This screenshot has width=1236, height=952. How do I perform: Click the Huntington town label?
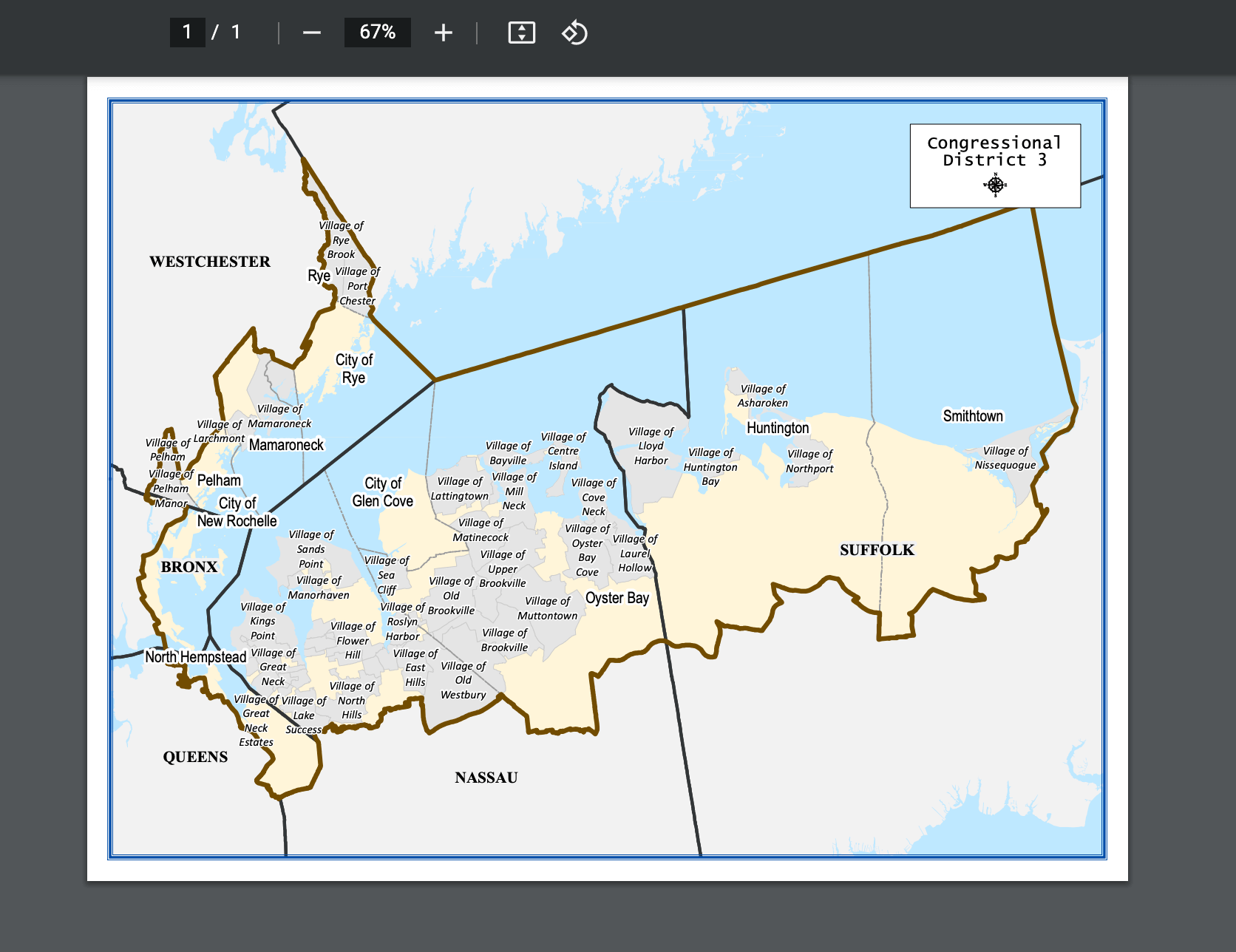[x=778, y=428]
